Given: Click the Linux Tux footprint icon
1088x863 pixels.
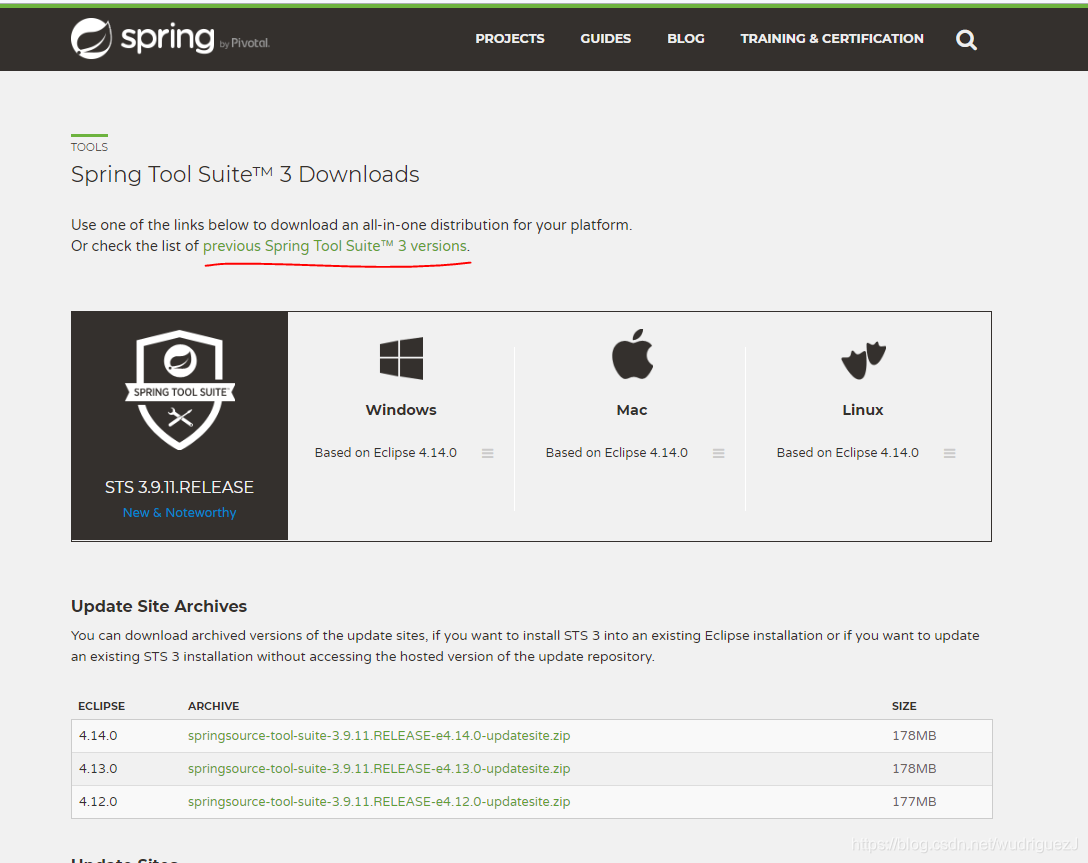Looking at the screenshot, I should pyautogui.click(x=862, y=357).
